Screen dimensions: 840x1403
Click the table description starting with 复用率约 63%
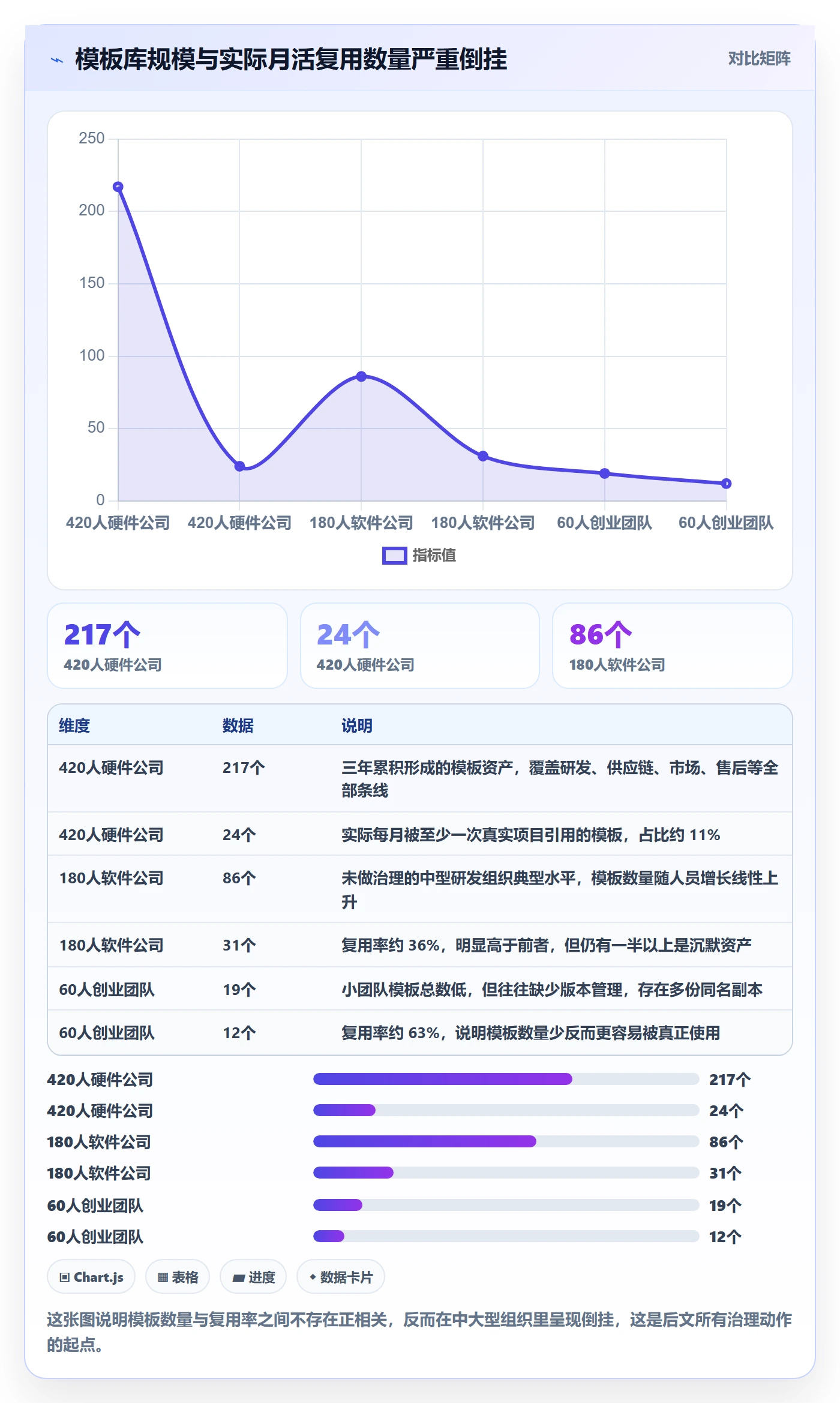(531, 1033)
